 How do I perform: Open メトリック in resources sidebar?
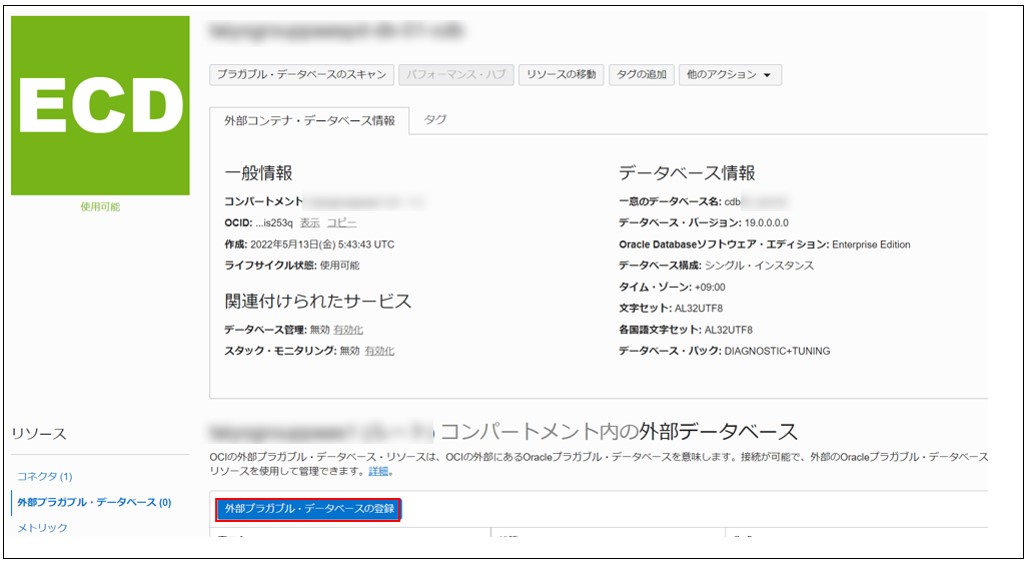[x=42, y=527]
